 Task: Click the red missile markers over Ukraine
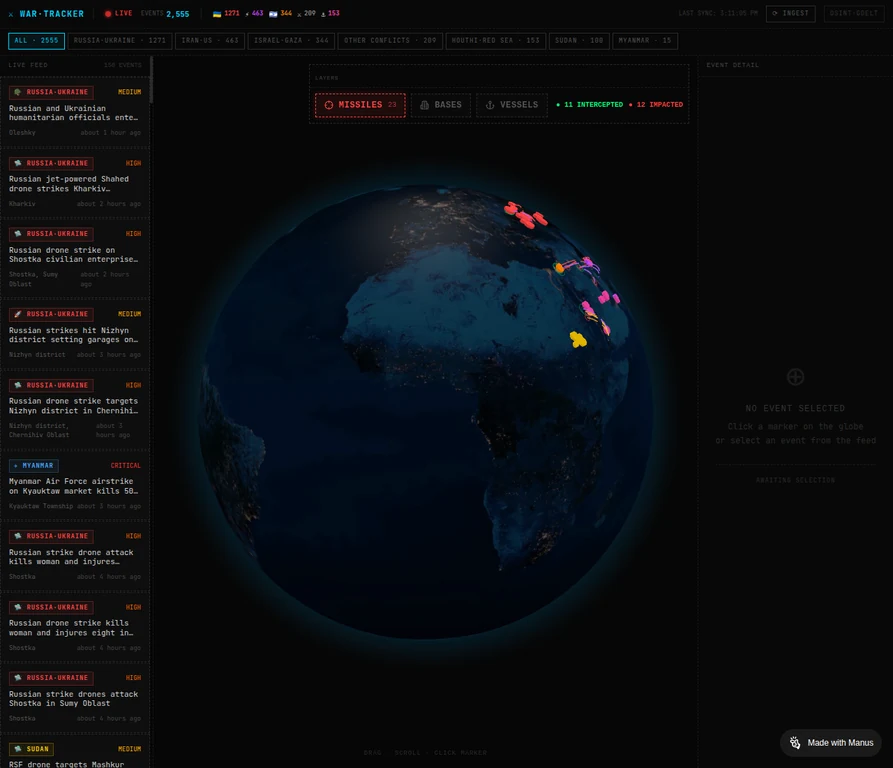[525, 216]
